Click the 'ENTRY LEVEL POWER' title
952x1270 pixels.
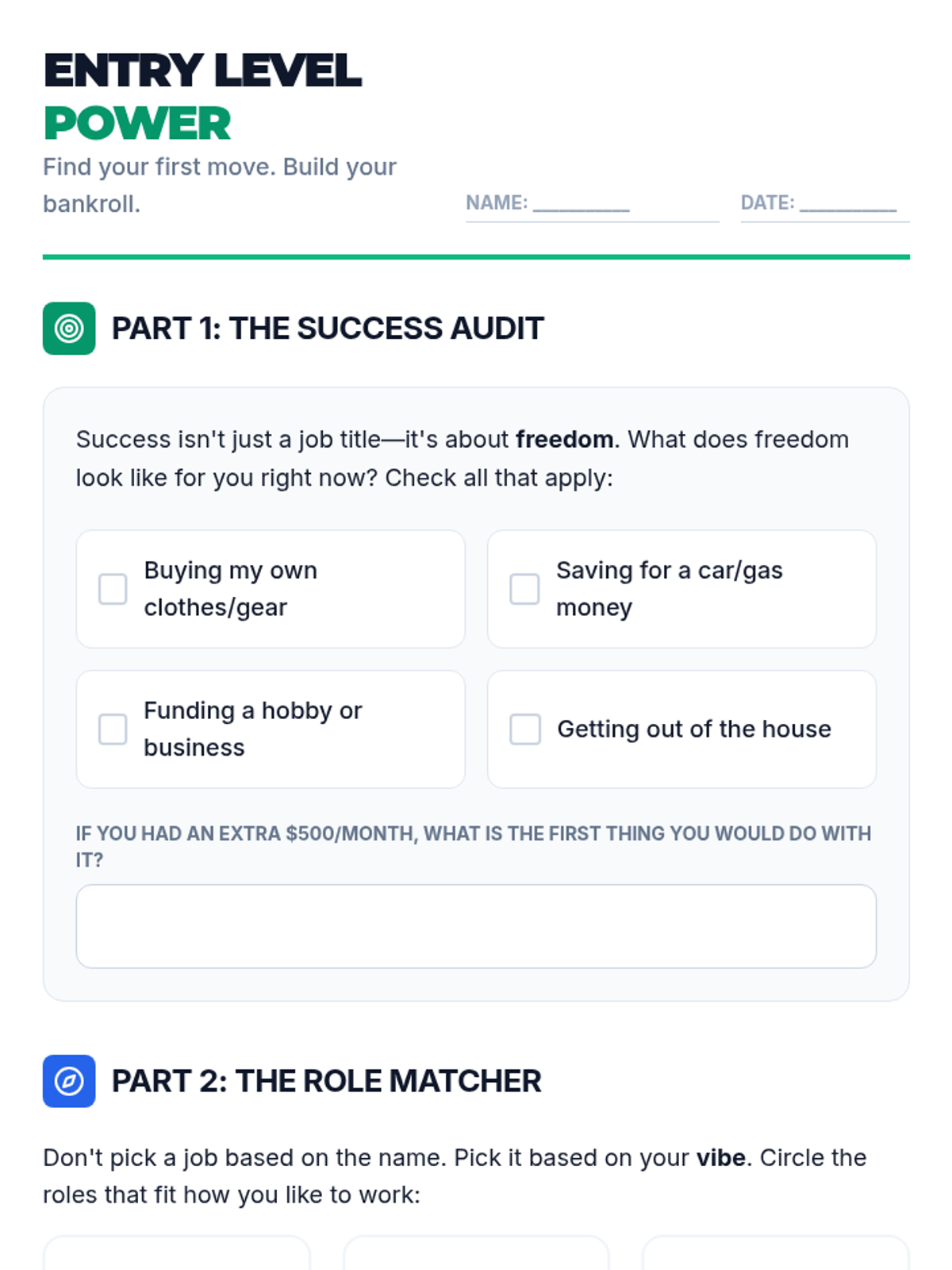pyautogui.click(x=202, y=96)
